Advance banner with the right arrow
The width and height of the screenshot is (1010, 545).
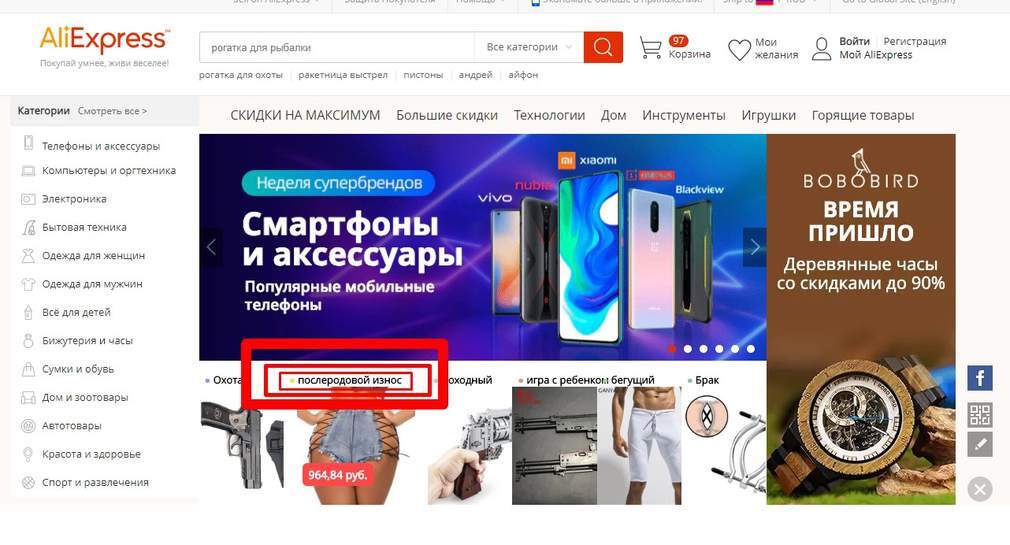(755, 247)
